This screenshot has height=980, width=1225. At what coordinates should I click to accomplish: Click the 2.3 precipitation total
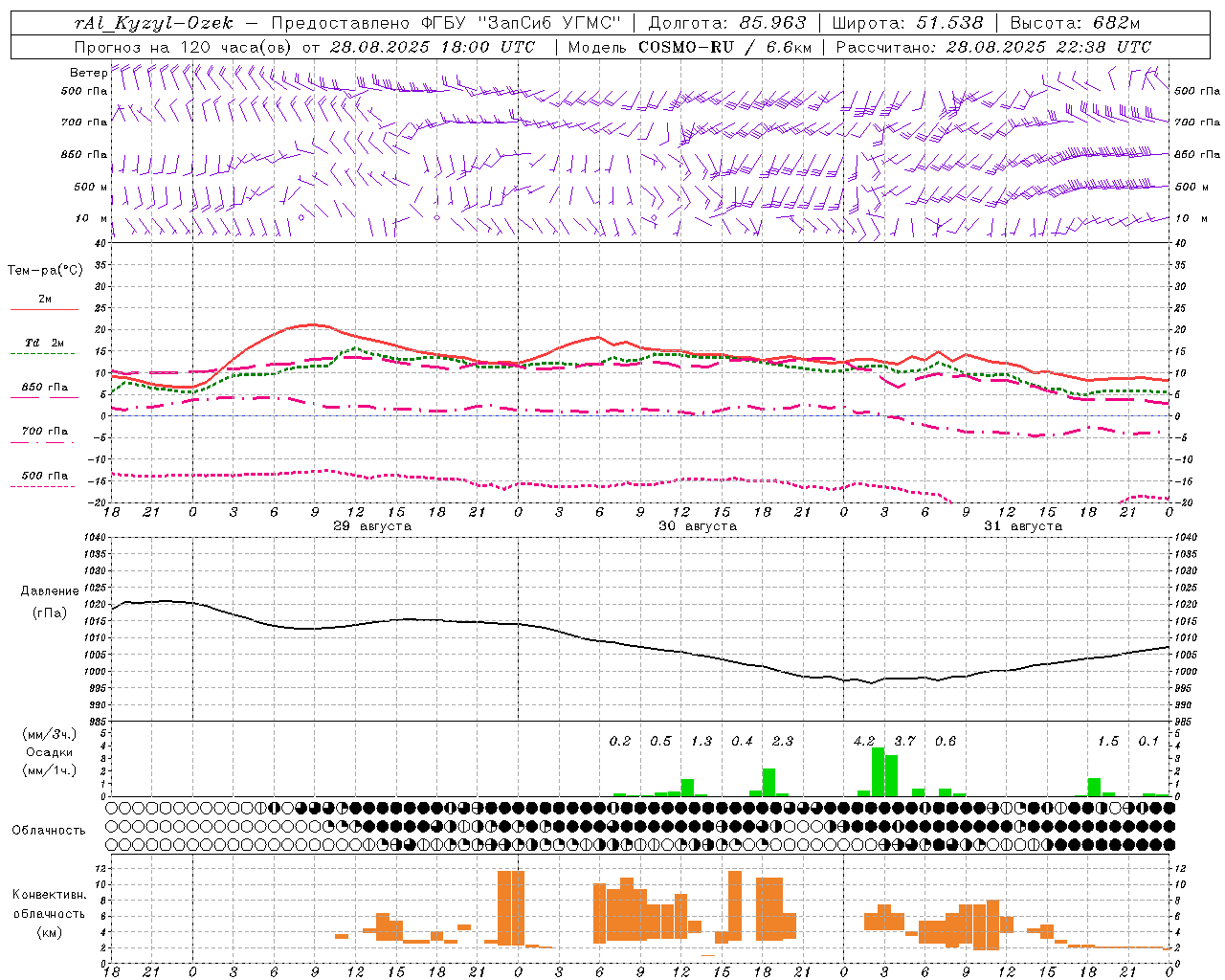pyautogui.click(x=783, y=742)
